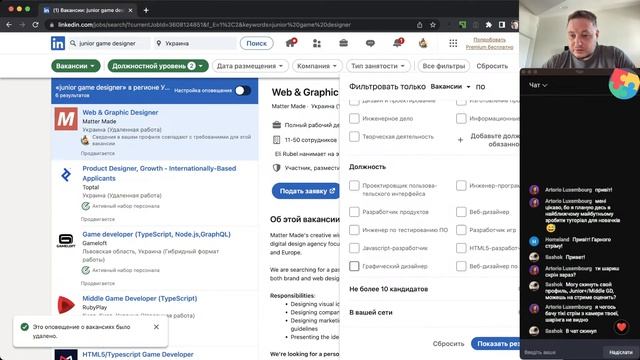
Task: Open Вакансии filter dropdown
Action: coord(76,66)
